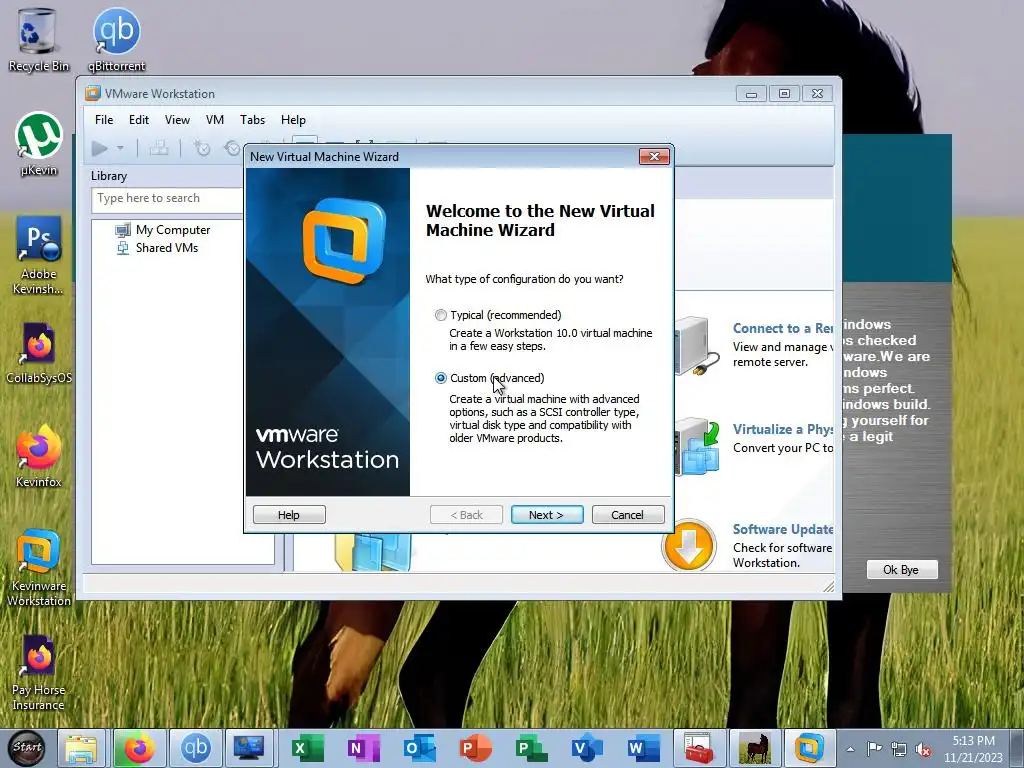
Task: Click the Virtualize a Physical Machine link
Action: 782,429
